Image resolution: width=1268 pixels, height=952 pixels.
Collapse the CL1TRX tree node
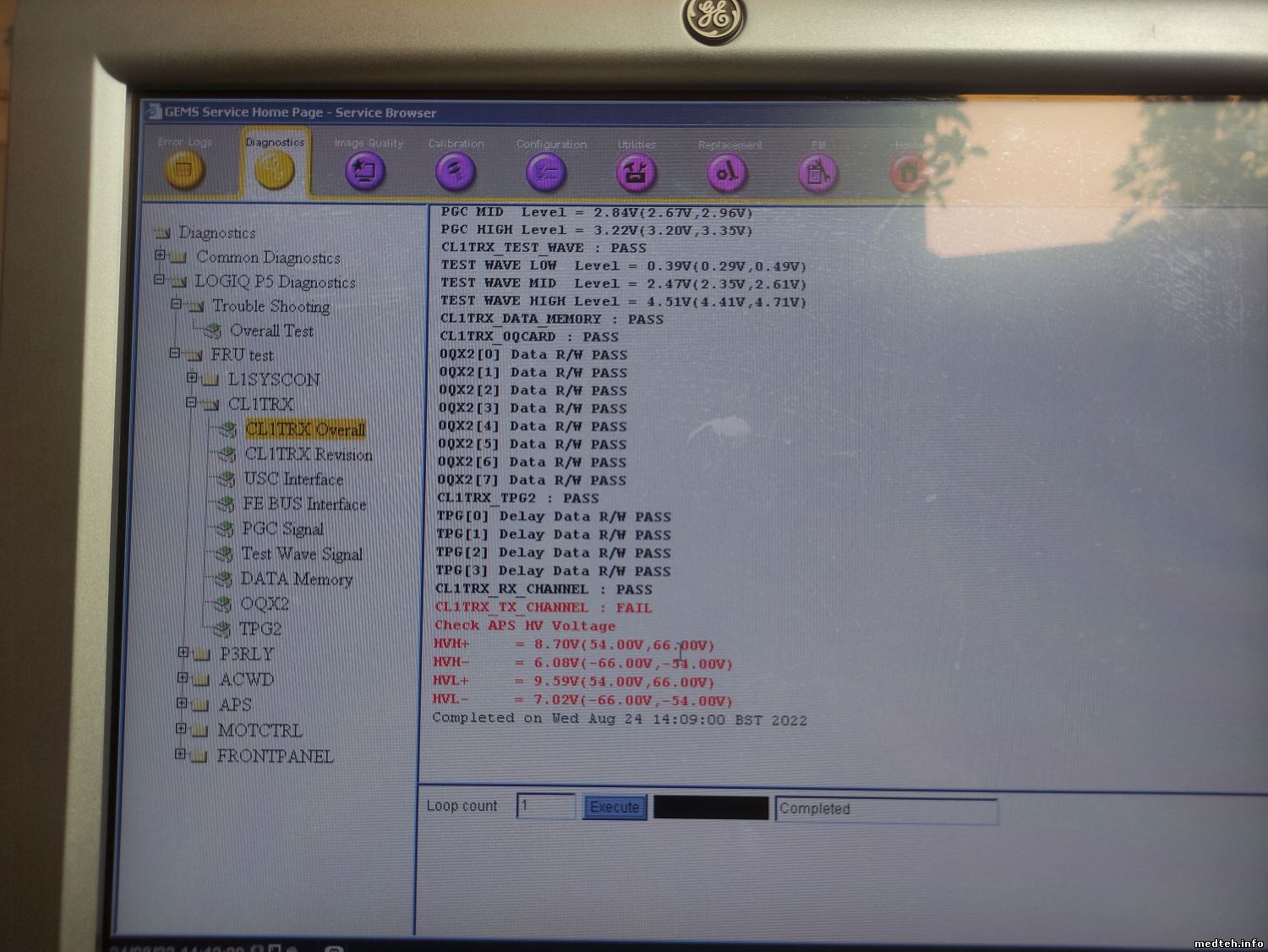tap(191, 403)
